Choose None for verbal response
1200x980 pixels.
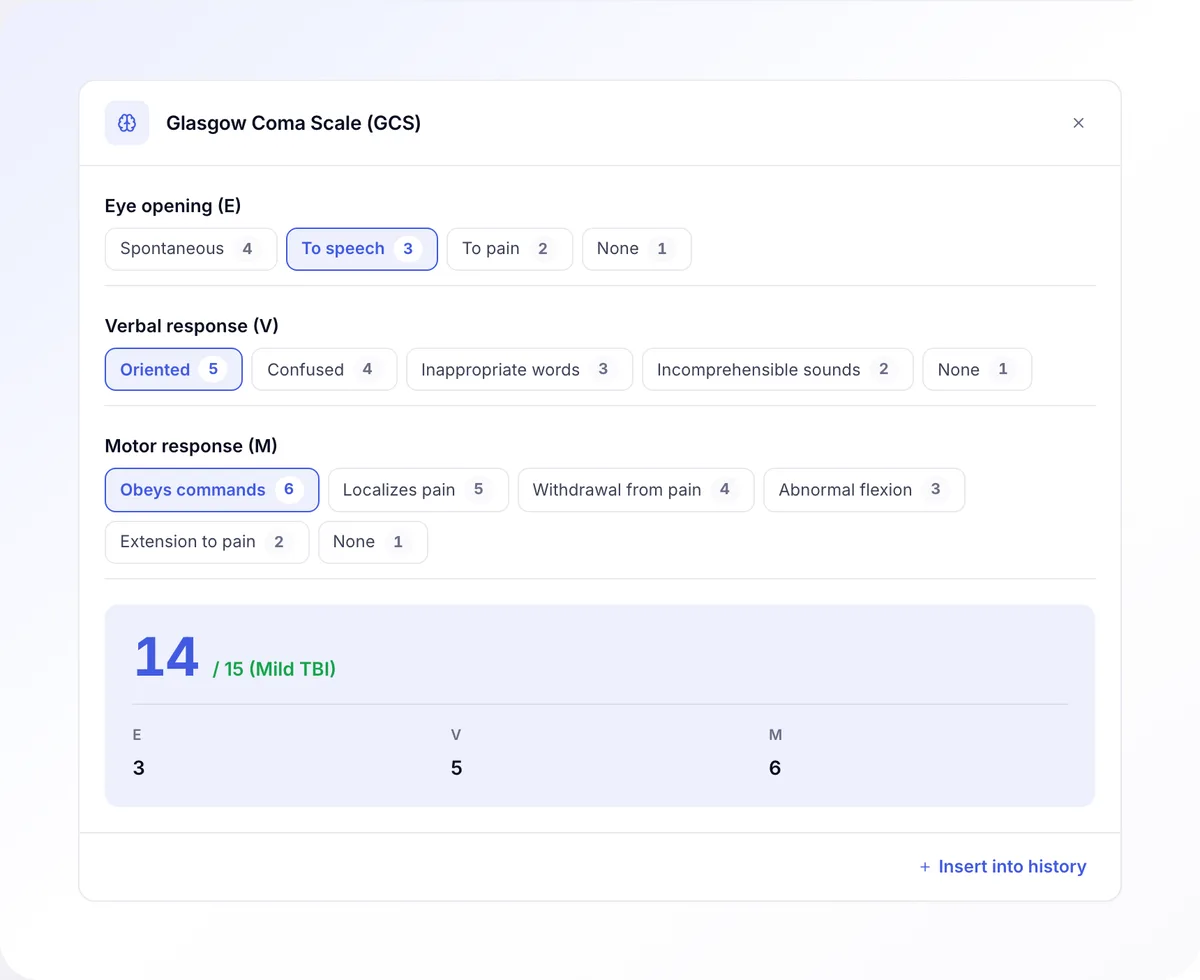[977, 369]
